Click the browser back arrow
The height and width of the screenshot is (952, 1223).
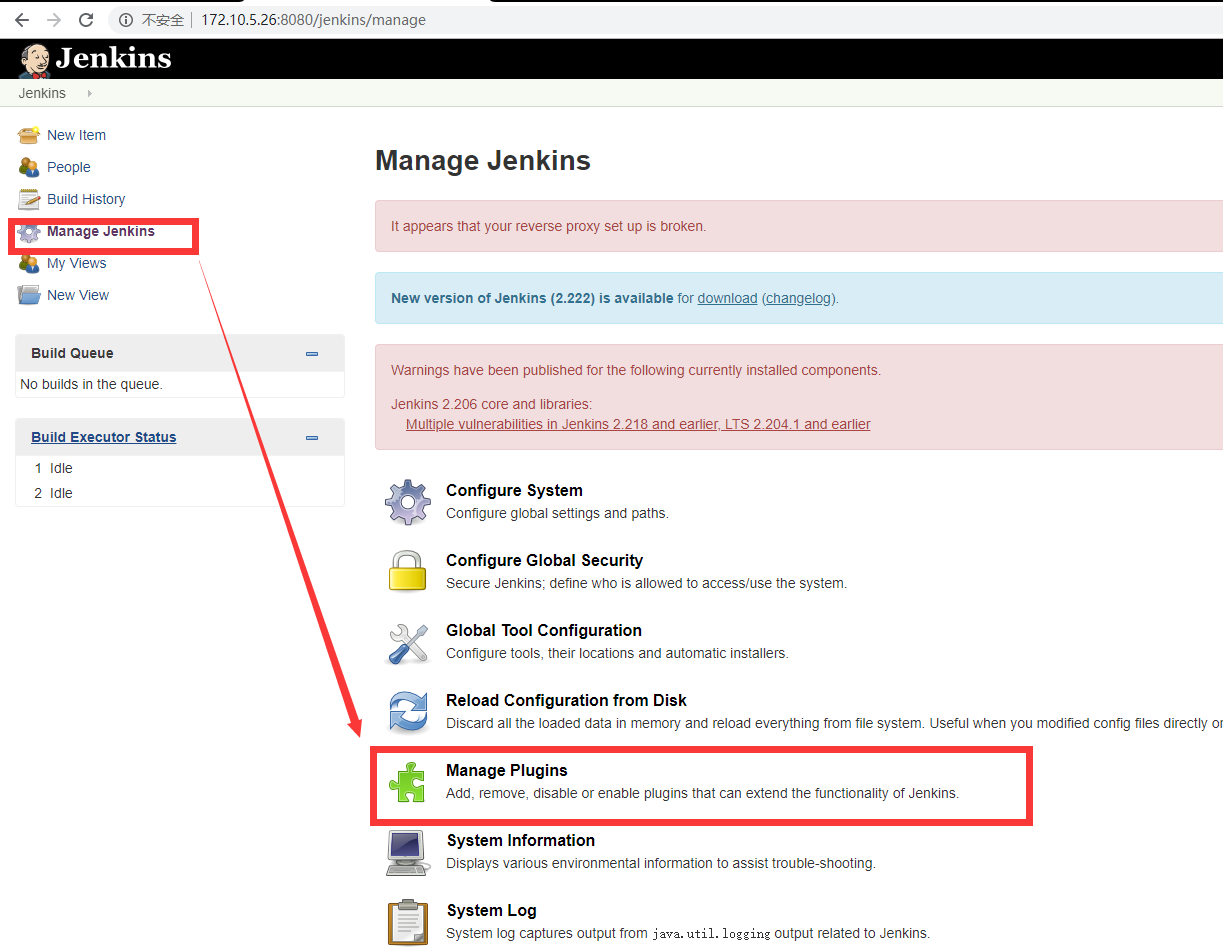tap(22, 20)
